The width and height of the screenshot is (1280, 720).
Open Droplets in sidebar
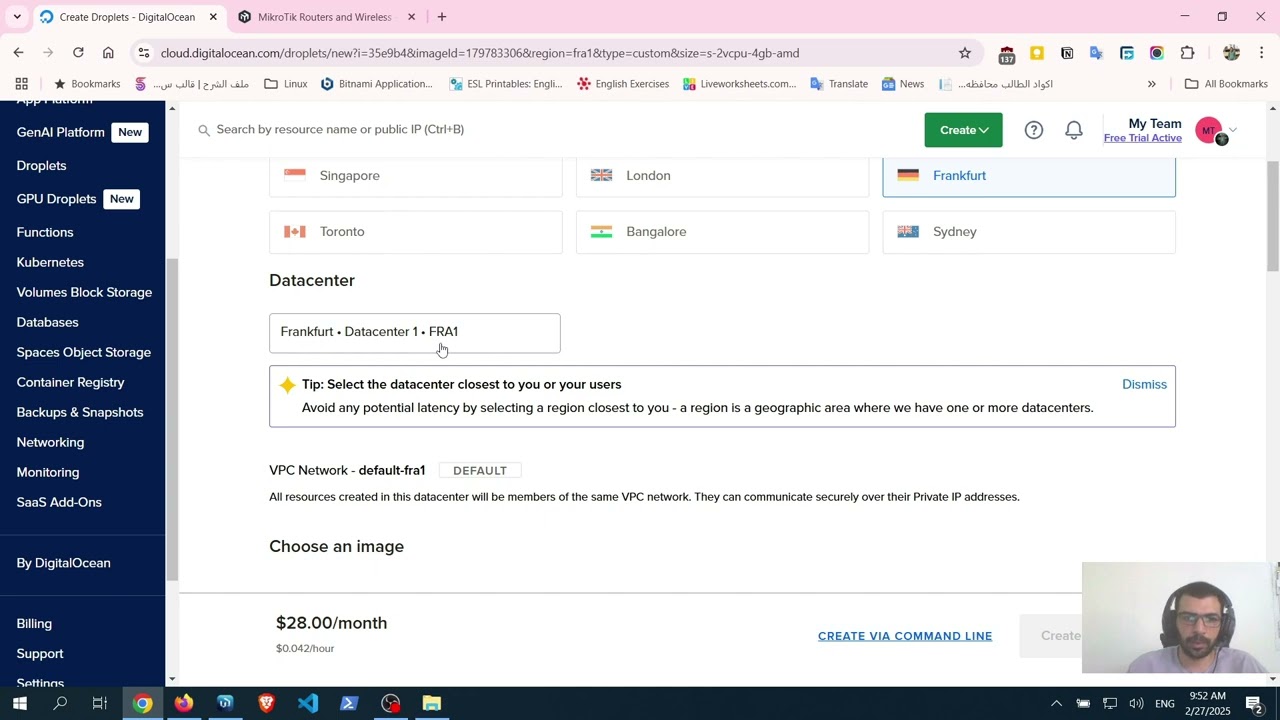pyautogui.click(x=41, y=166)
